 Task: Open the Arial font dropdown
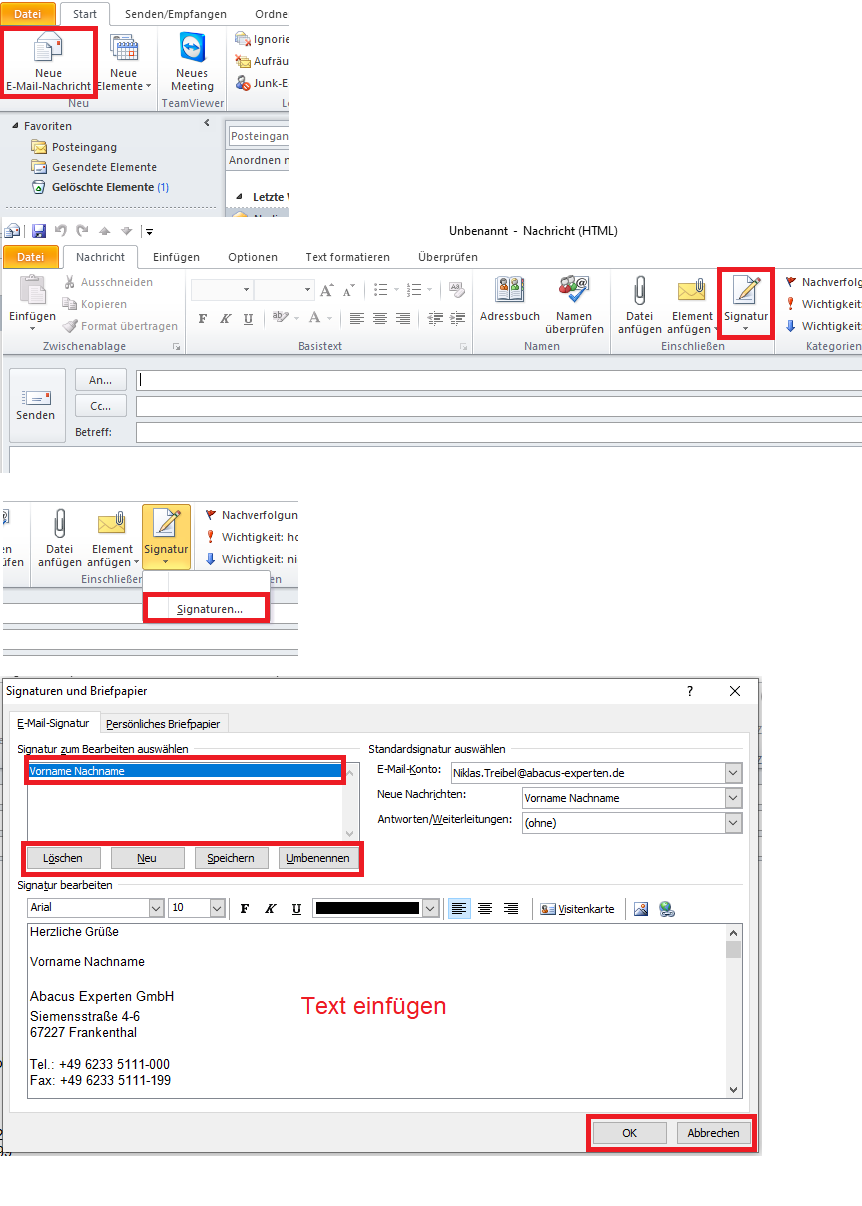[156, 908]
